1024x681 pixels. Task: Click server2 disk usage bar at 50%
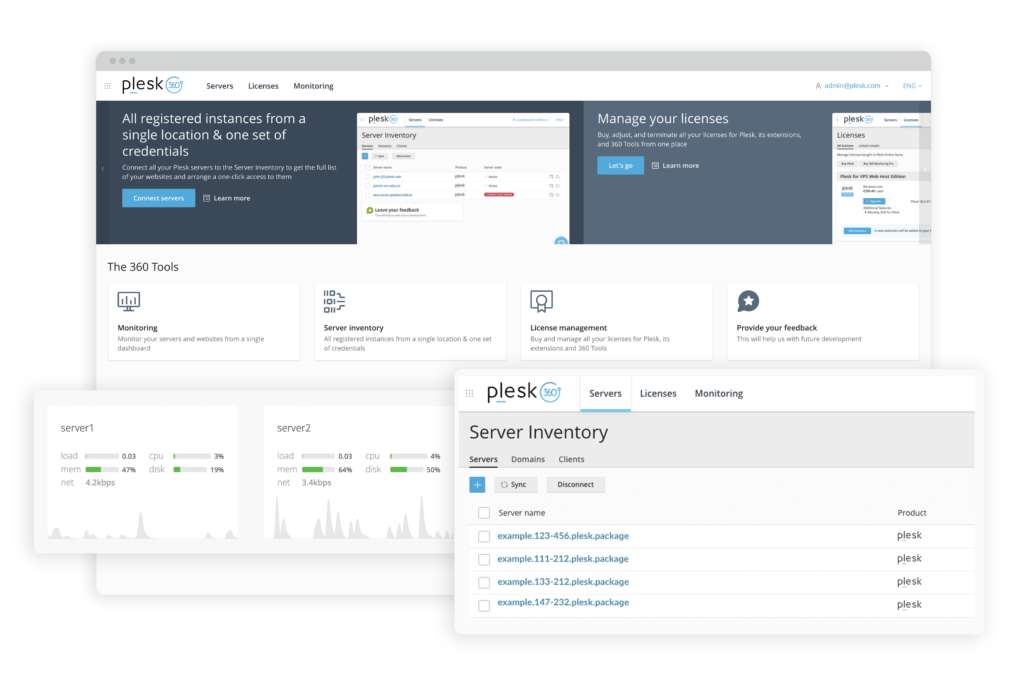(407, 469)
